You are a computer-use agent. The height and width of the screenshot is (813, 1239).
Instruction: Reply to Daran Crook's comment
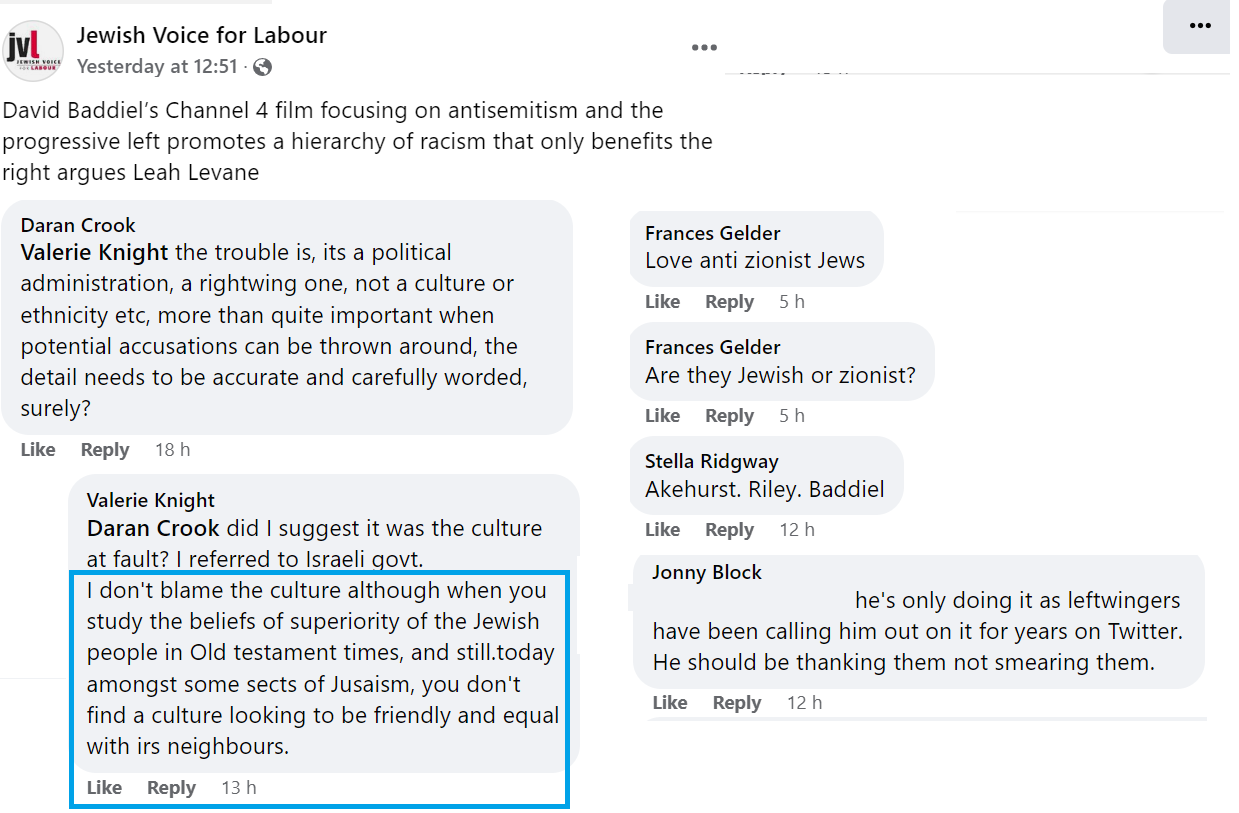(105, 450)
